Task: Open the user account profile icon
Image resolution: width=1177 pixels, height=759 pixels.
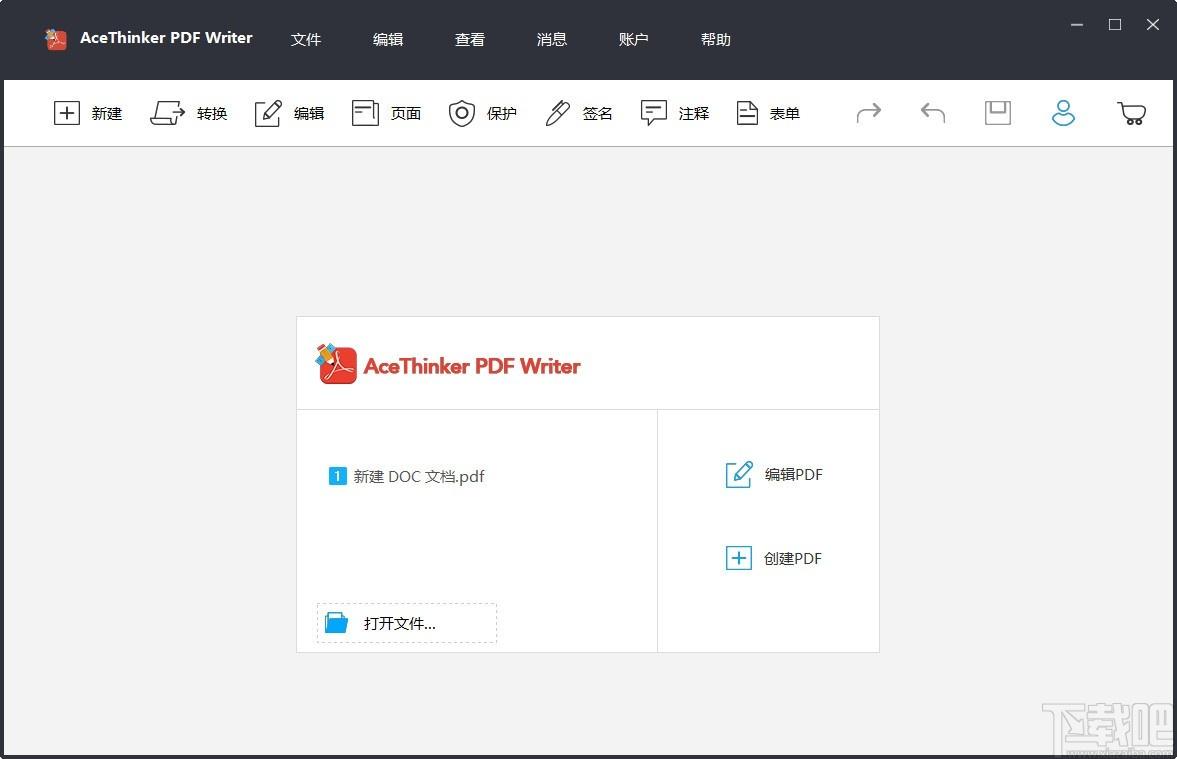Action: click(1063, 113)
